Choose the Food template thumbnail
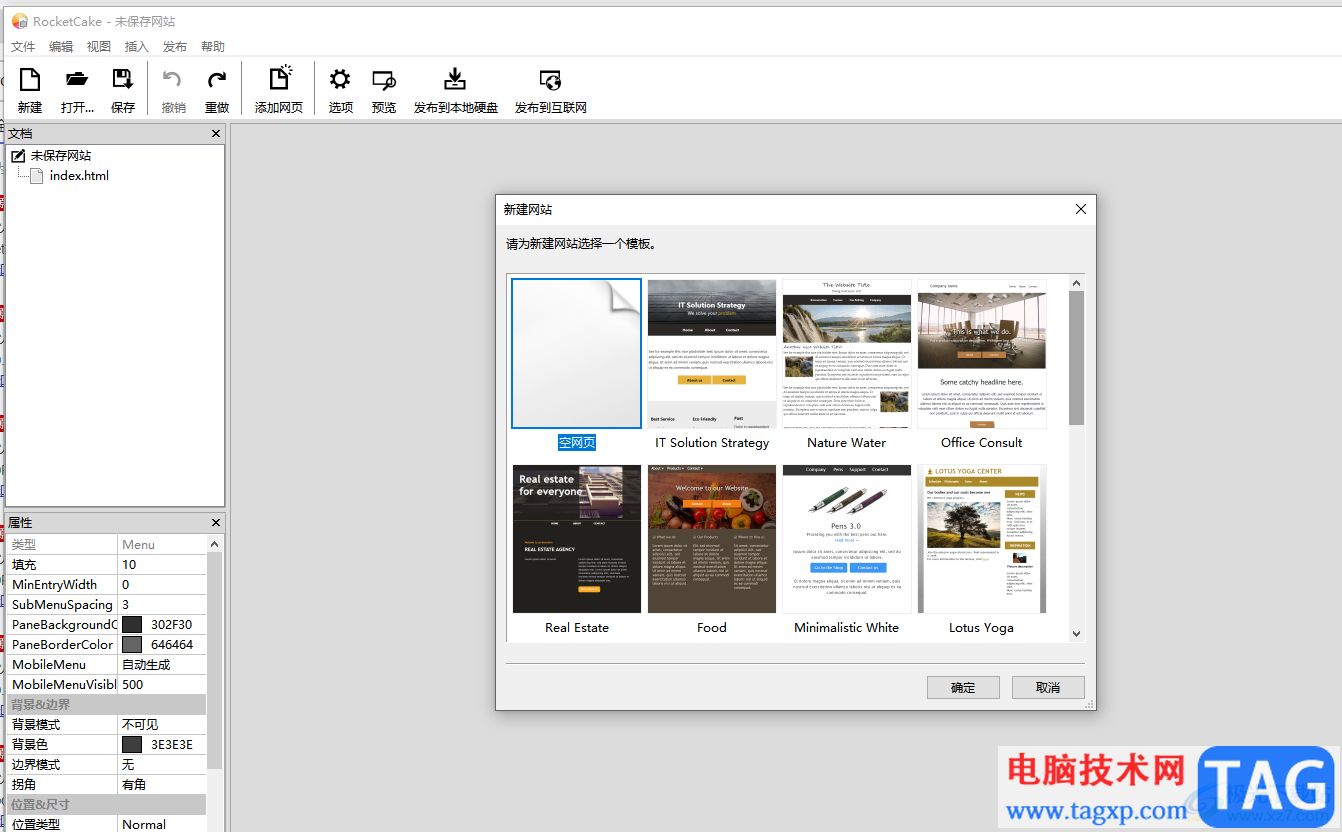The height and width of the screenshot is (832, 1342). click(x=712, y=538)
